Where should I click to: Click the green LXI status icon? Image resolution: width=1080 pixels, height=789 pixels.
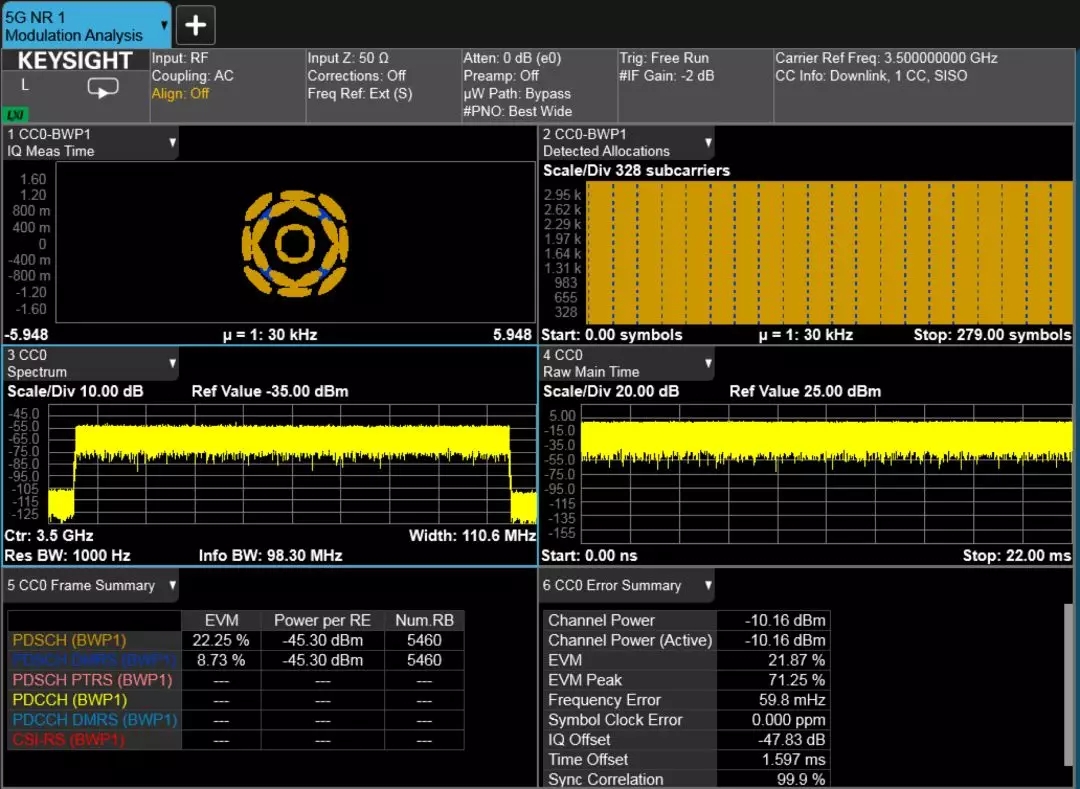tap(16, 114)
